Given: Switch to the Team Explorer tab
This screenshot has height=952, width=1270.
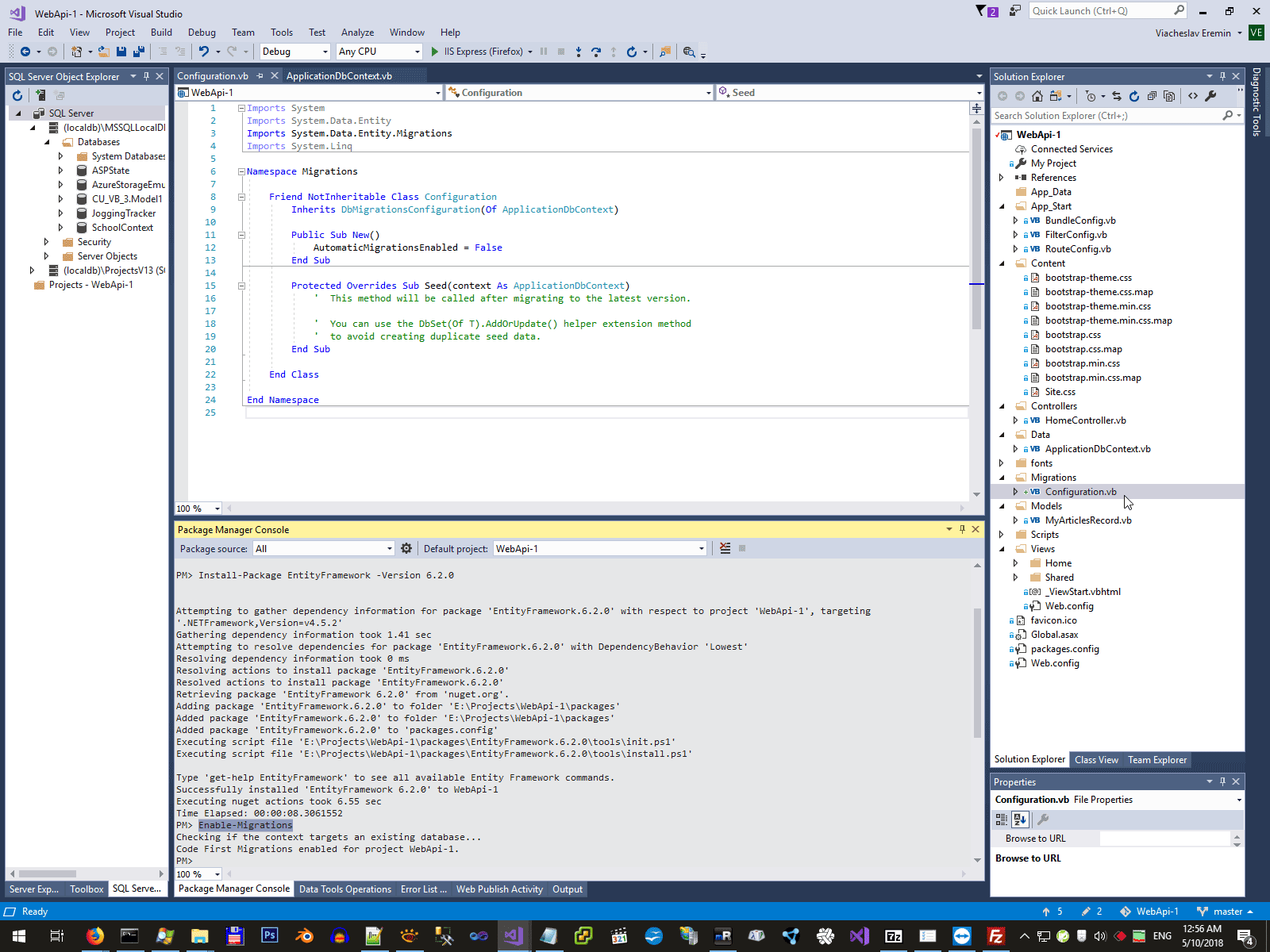Looking at the screenshot, I should pyautogui.click(x=1157, y=760).
